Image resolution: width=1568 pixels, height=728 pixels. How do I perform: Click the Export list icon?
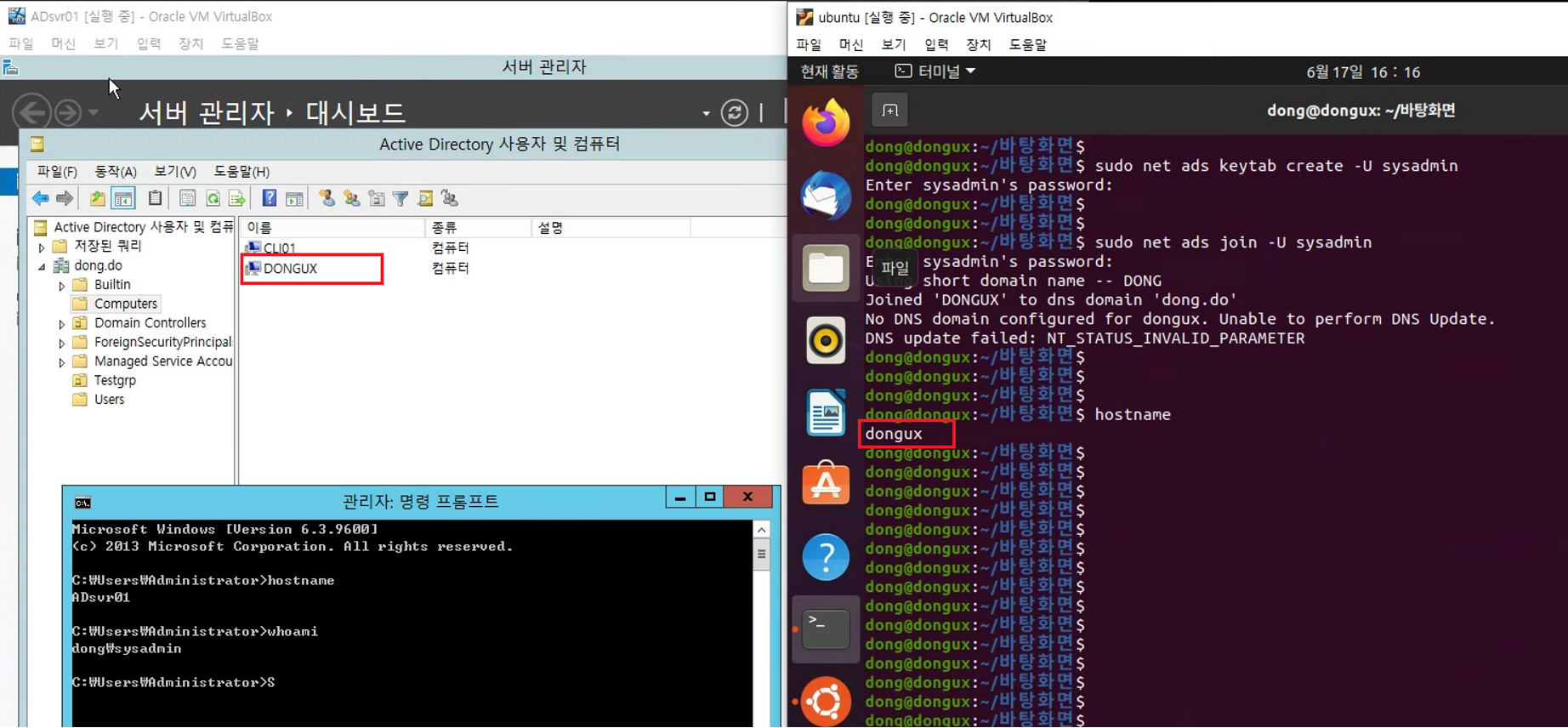pos(237,199)
